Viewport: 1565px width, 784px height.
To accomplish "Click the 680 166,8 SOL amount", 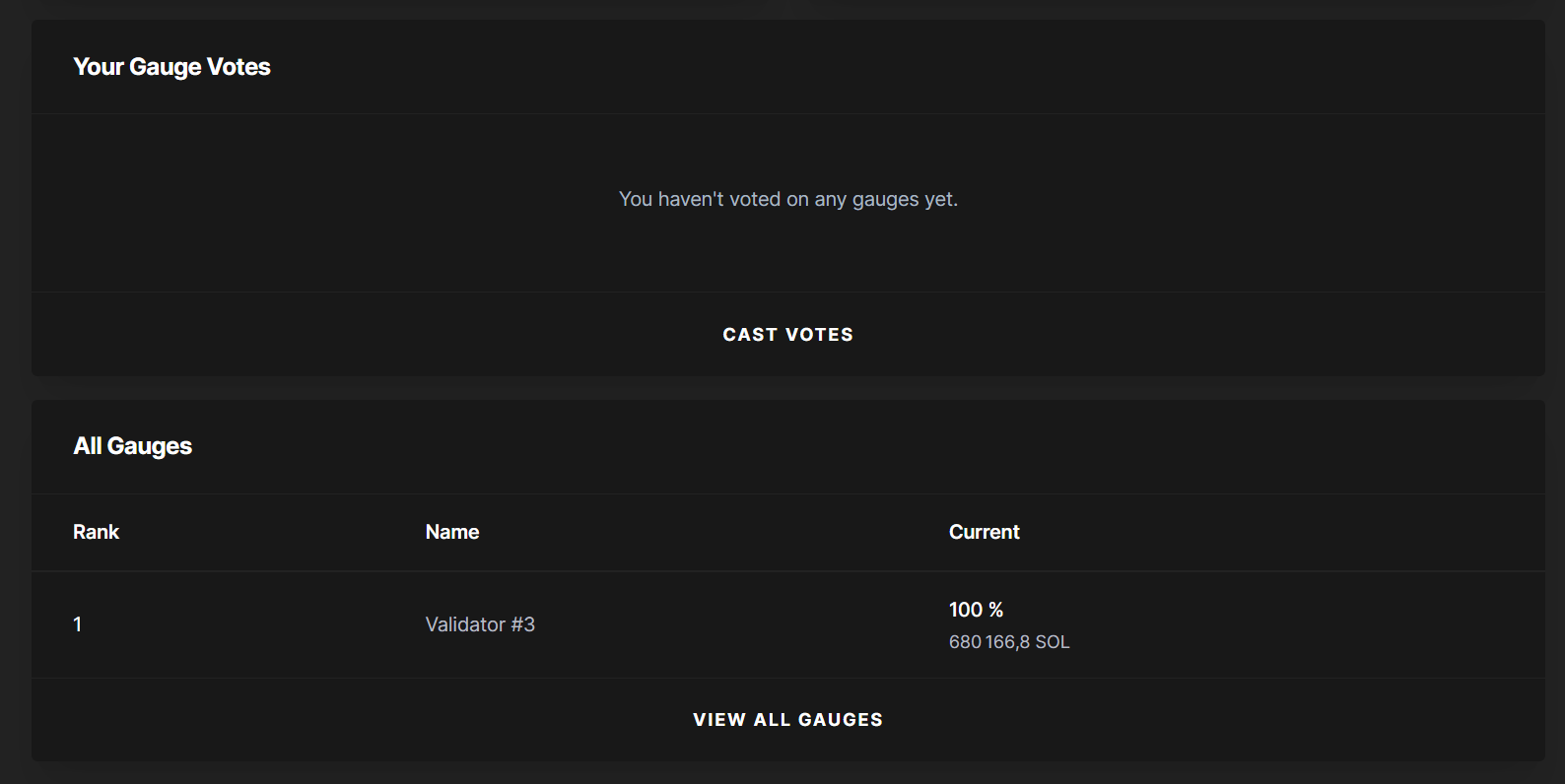I will click(1009, 642).
